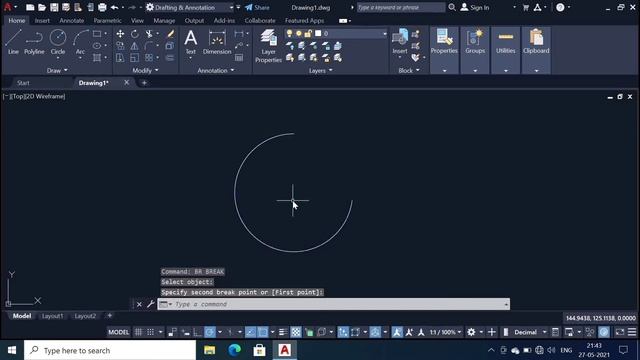Click the Sign In button
The height and width of the screenshot is (360, 640).
pos(475,7)
